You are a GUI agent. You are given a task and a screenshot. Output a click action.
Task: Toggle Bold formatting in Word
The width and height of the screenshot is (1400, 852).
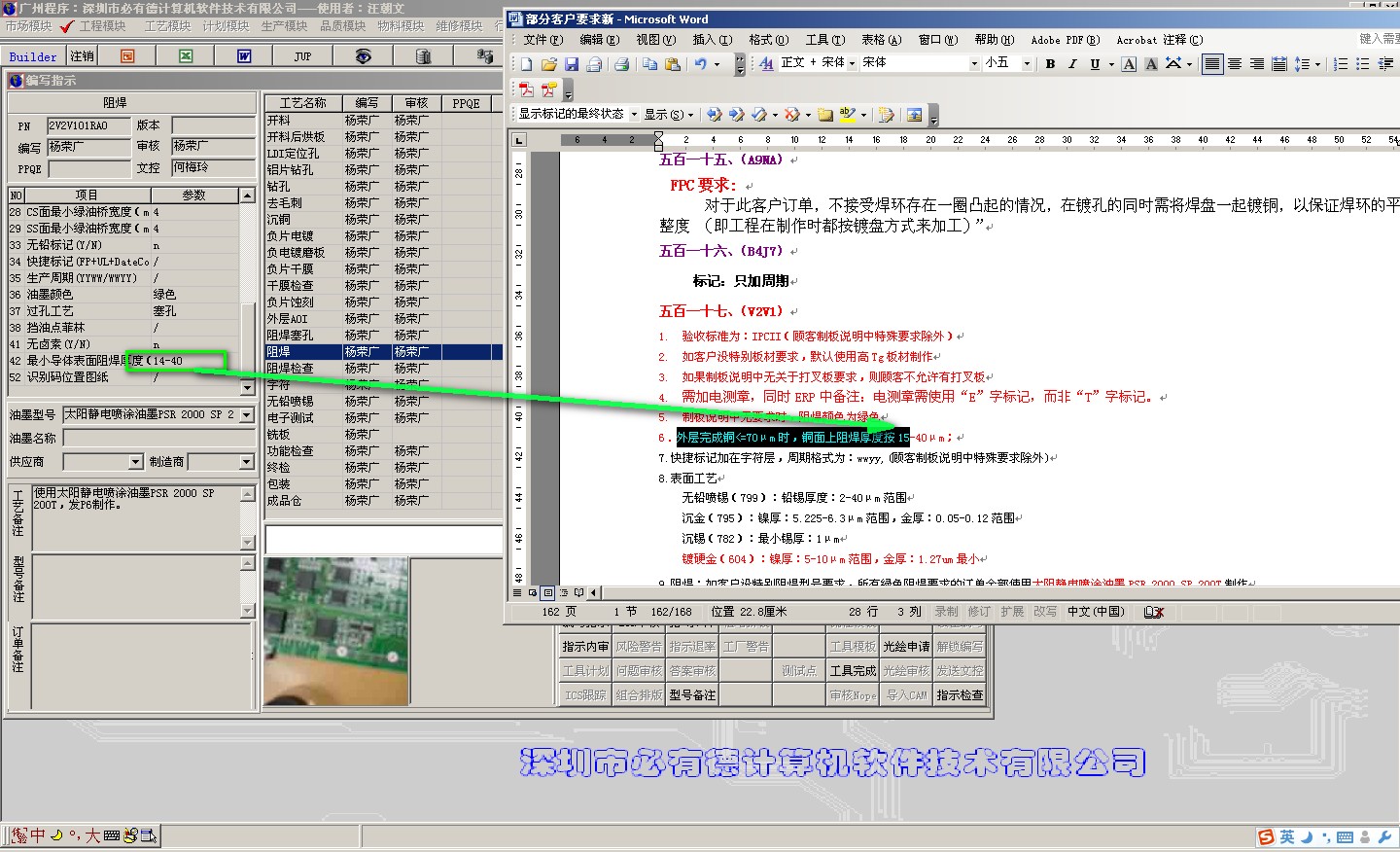(x=1050, y=64)
